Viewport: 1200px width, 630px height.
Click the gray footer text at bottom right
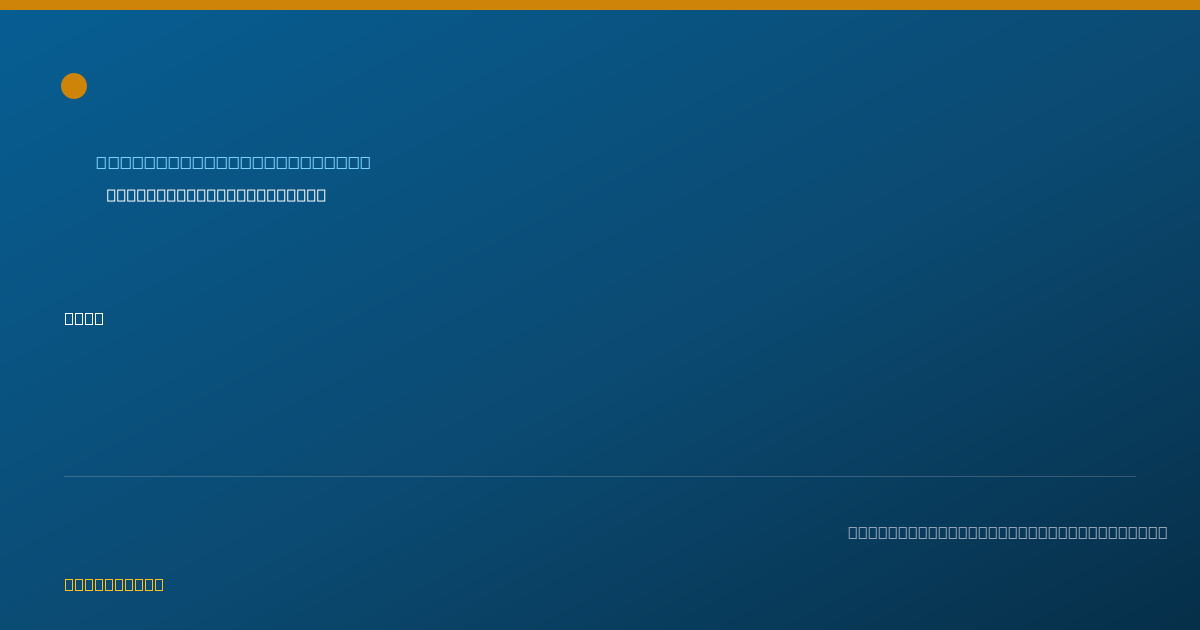(1007, 532)
